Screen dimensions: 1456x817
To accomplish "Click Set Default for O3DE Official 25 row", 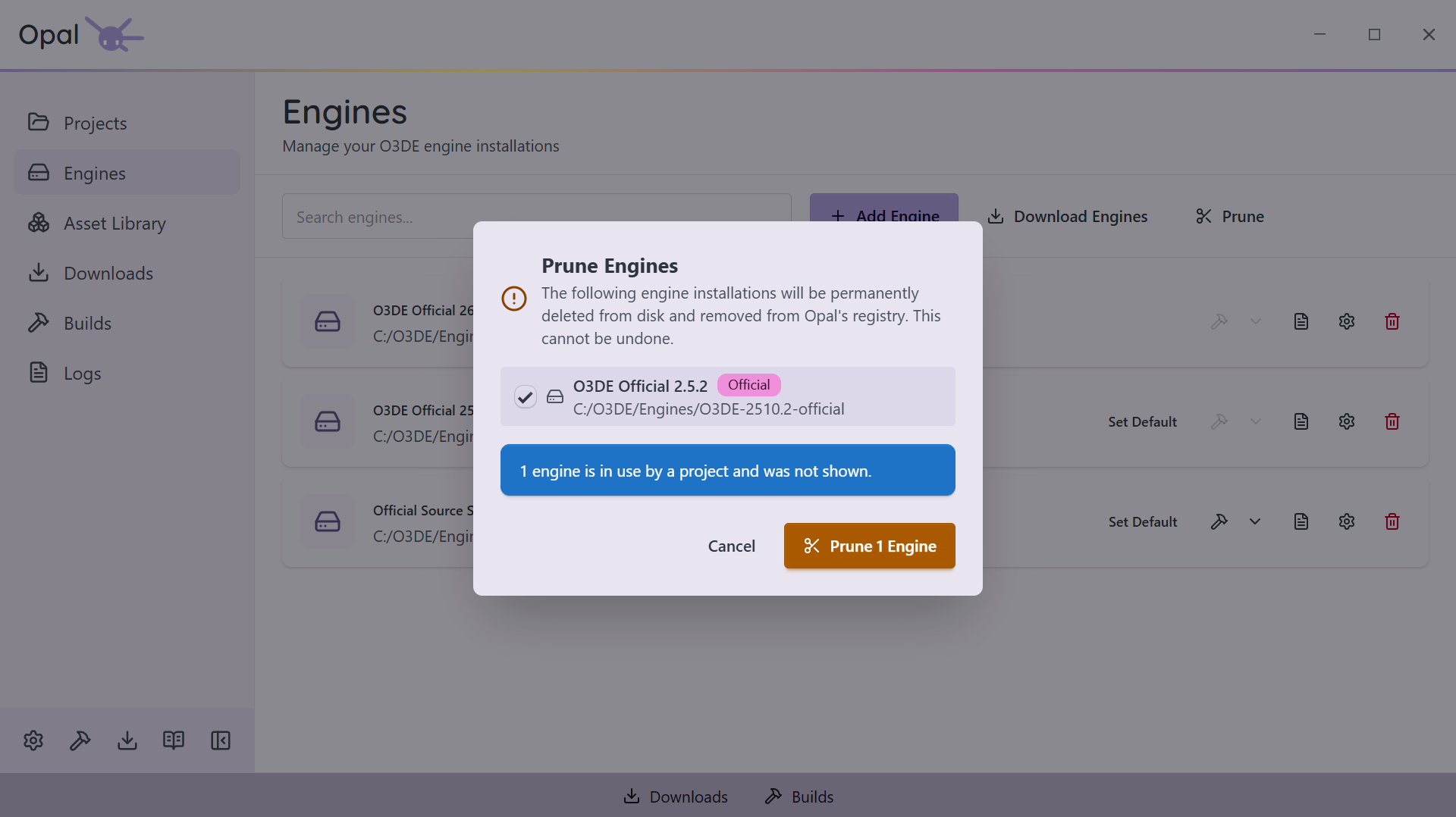I will [x=1142, y=421].
